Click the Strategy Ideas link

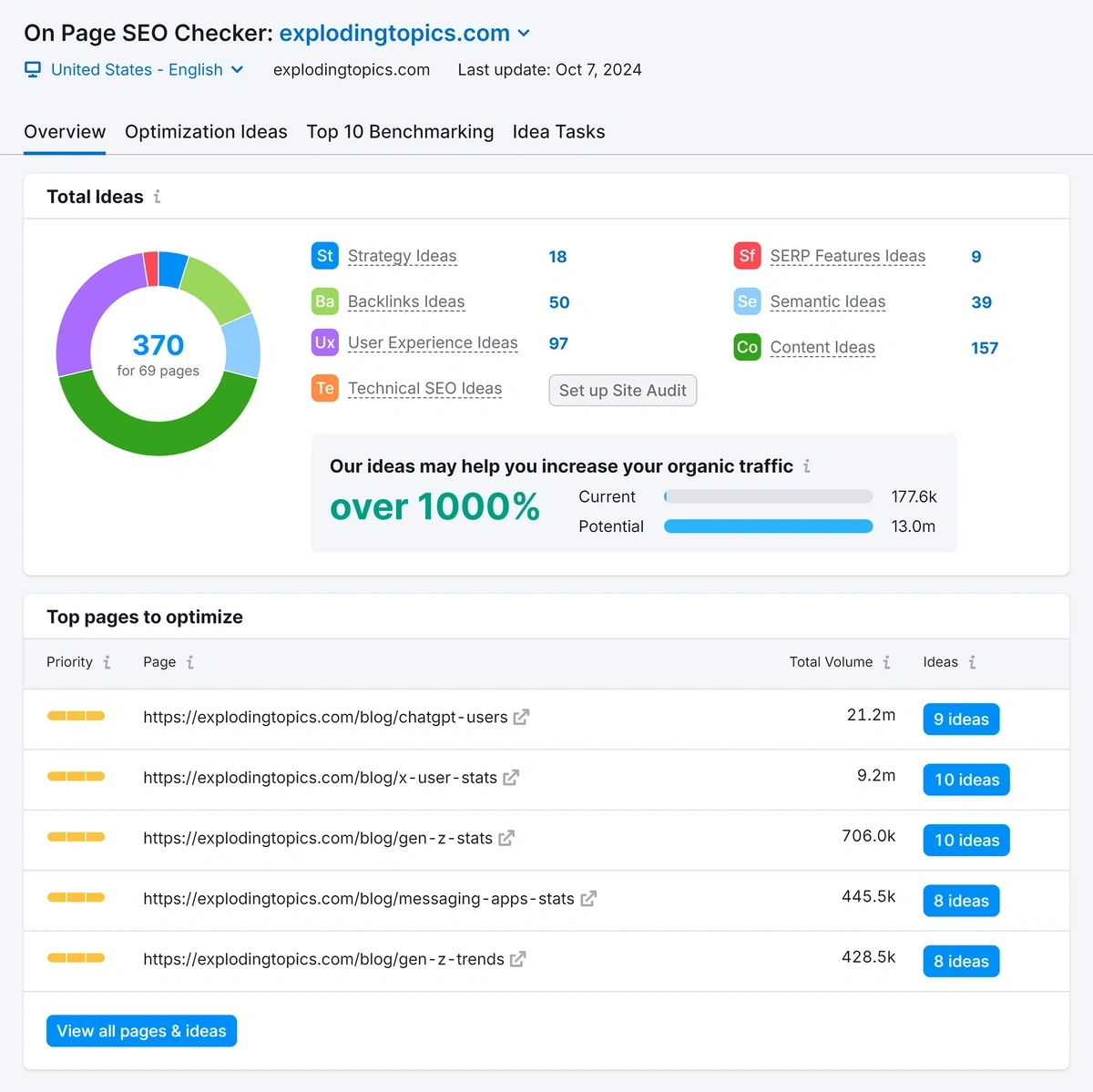pos(403,256)
